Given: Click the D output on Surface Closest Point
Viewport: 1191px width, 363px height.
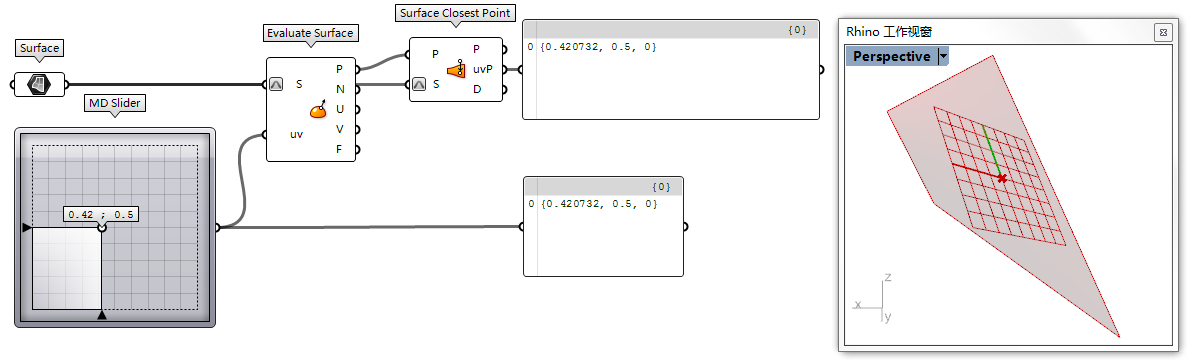Looking at the screenshot, I should coord(477,89).
